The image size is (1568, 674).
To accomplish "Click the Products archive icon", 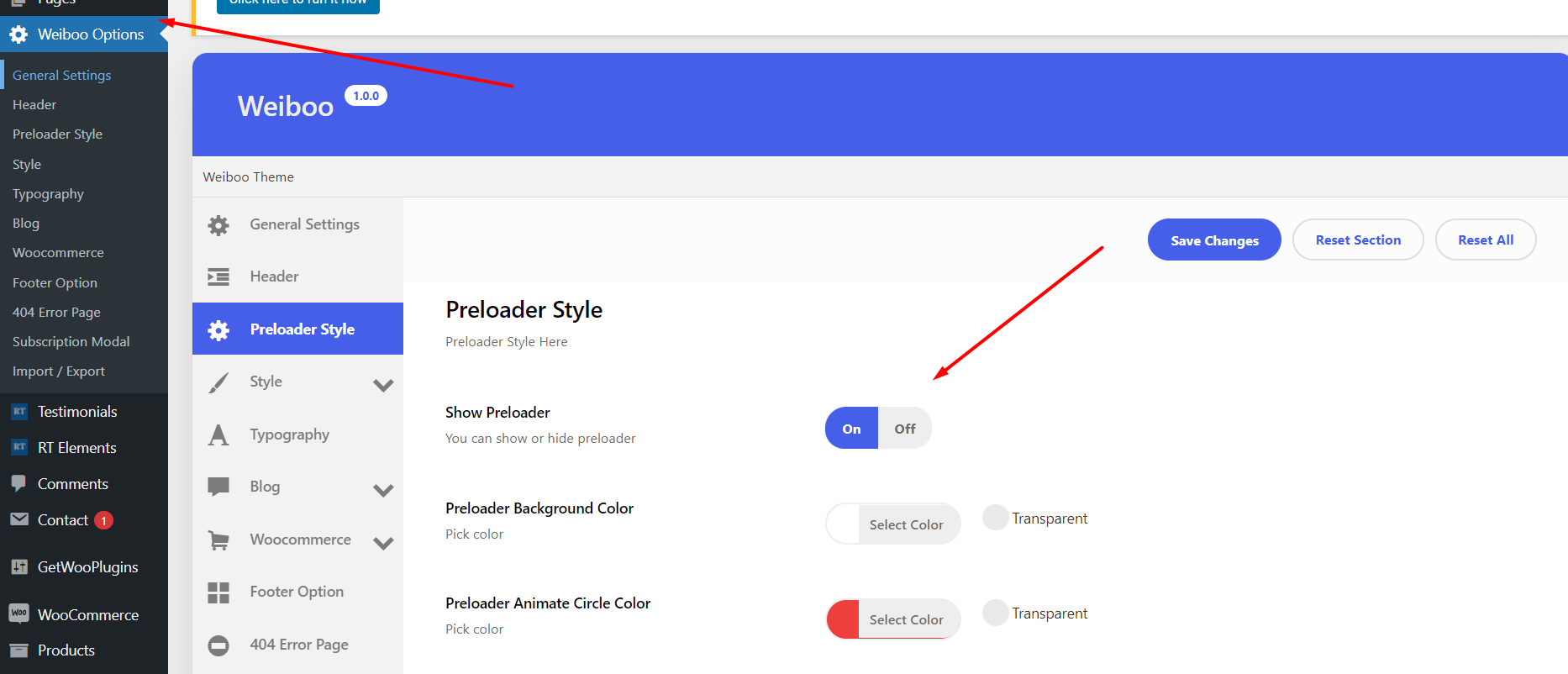I will [x=18, y=650].
